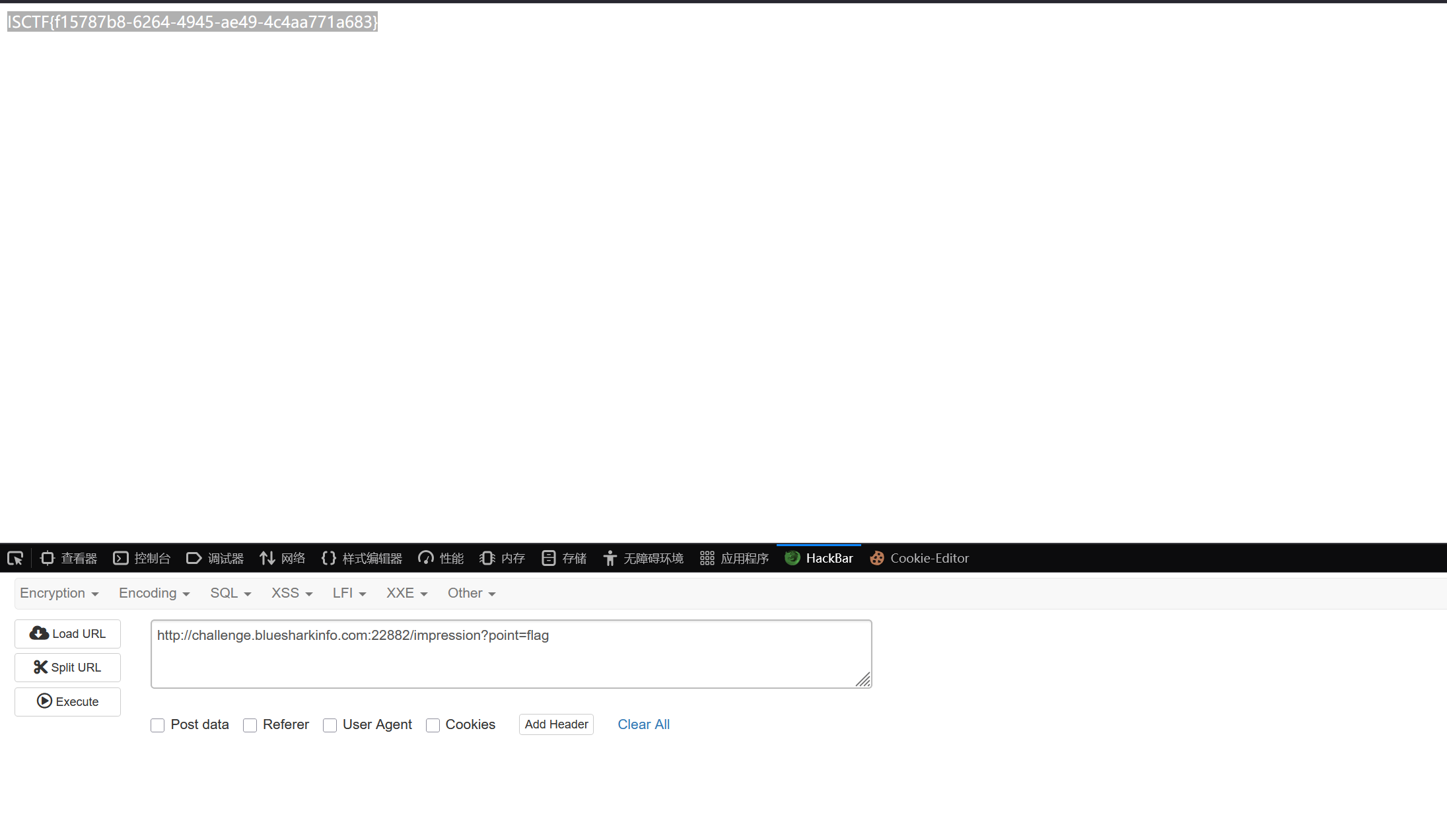Expand the Encryption dropdown menu
Image resolution: width=1447 pixels, height=840 pixels.
(59, 594)
